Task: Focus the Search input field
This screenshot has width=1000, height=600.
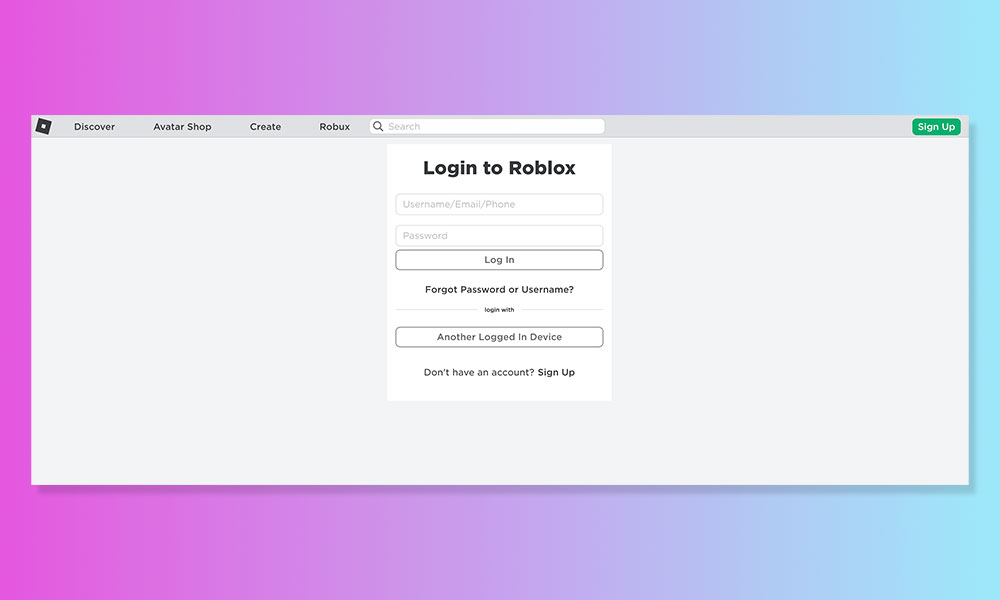Action: click(x=487, y=126)
